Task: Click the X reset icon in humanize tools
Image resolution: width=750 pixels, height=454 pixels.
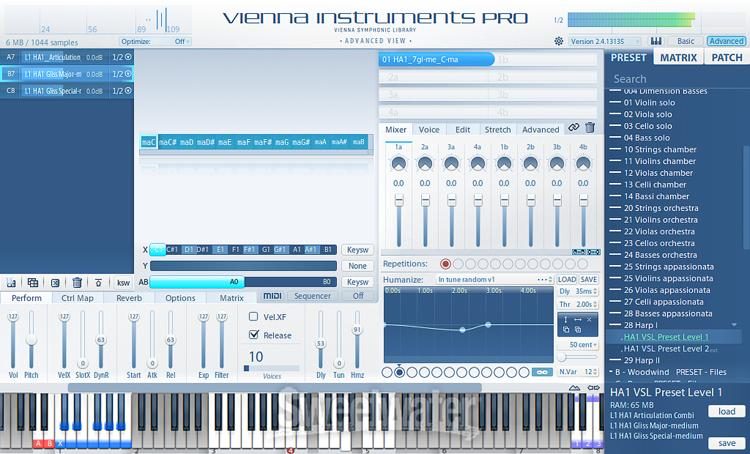Action: 589,320
